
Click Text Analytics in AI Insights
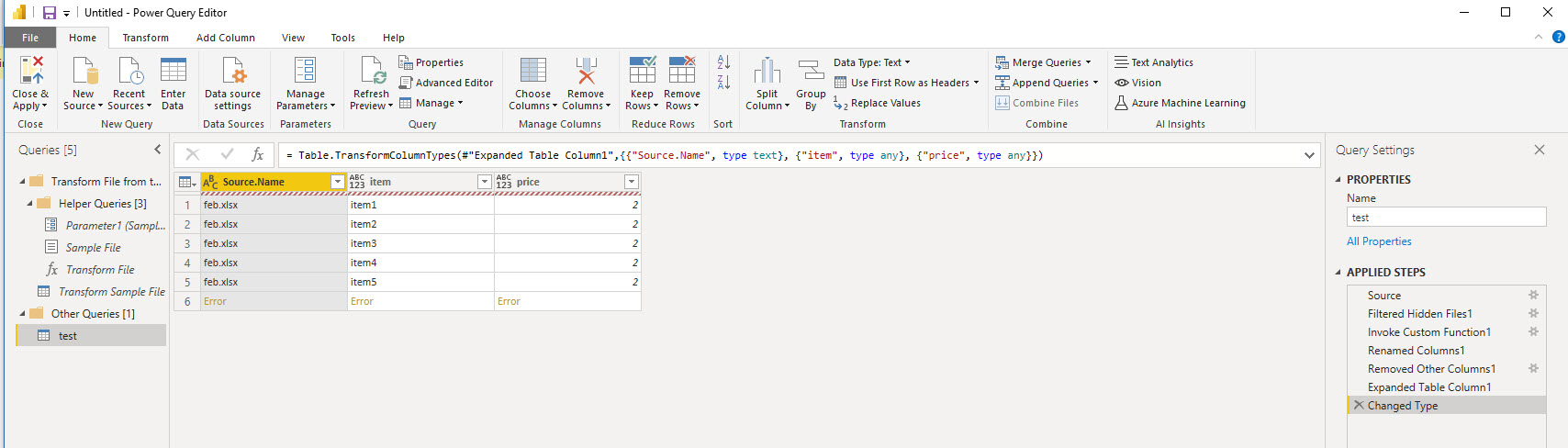click(1154, 62)
